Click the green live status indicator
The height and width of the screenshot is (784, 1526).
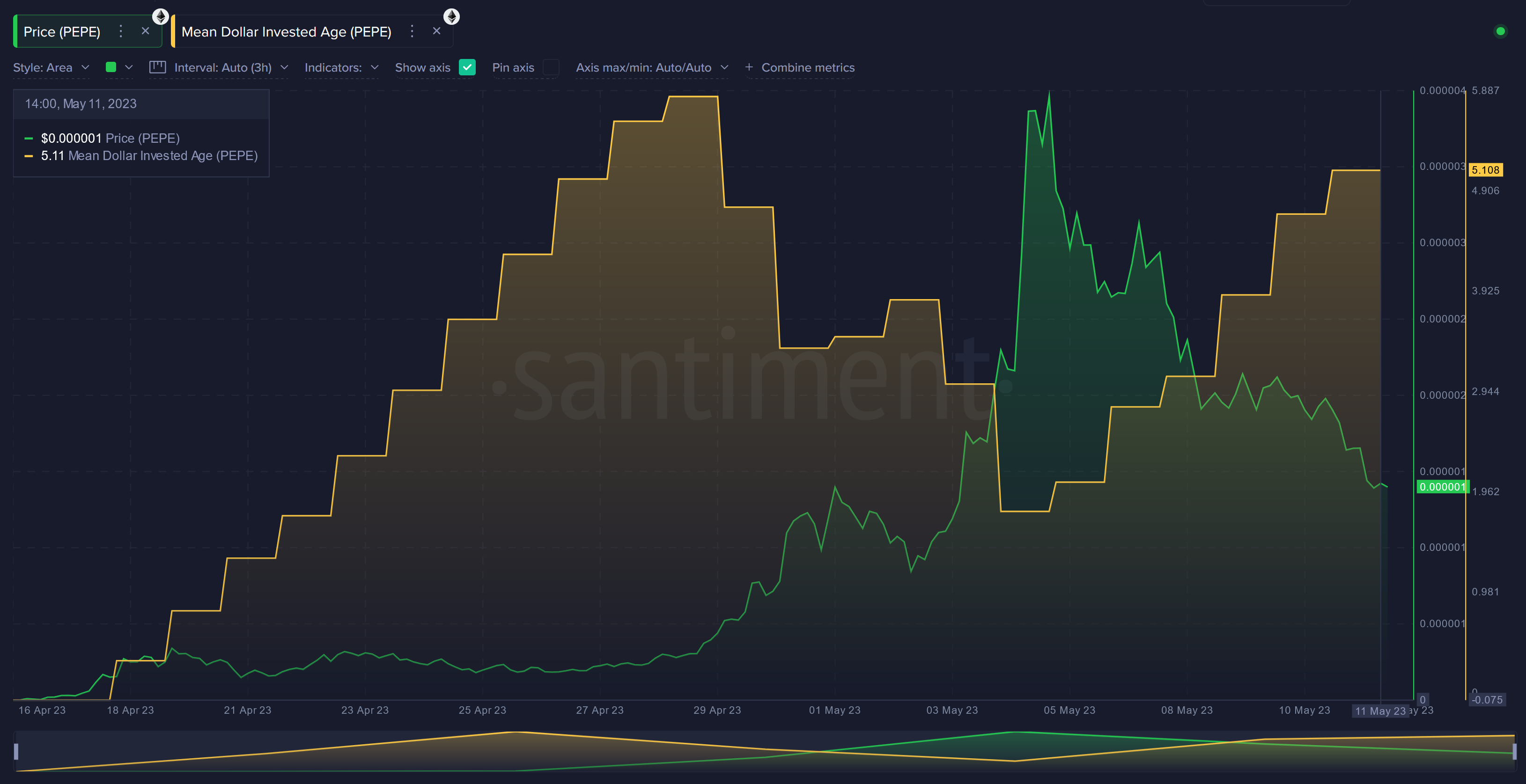[x=1501, y=31]
